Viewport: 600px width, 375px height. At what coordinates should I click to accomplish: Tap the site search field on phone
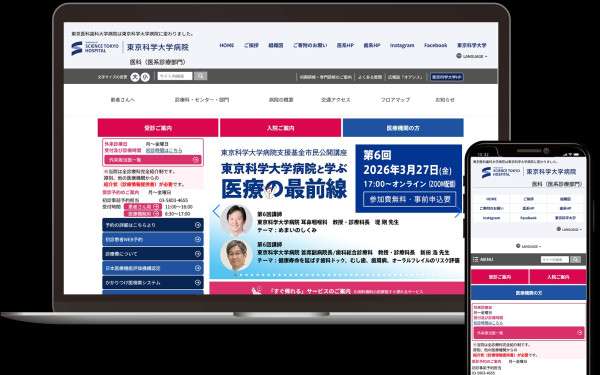pyautogui.click(x=555, y=259)
